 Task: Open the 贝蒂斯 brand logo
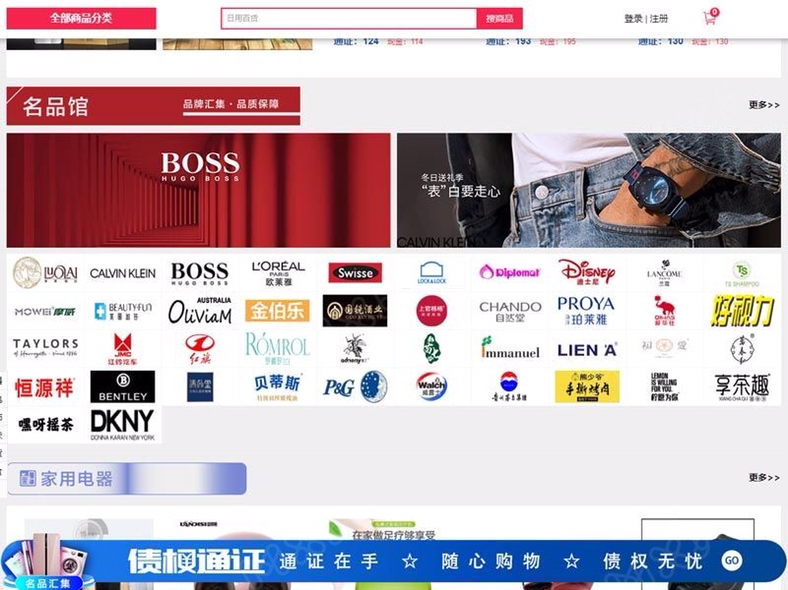[277, 387]
